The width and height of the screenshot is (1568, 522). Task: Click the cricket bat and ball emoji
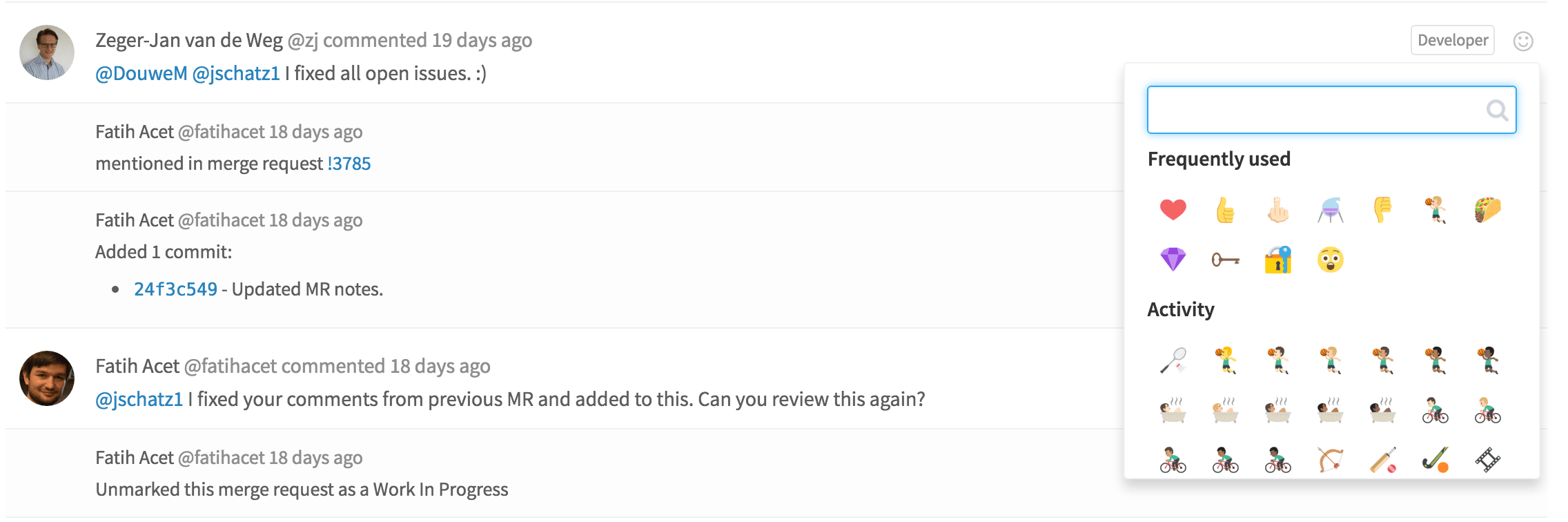(1384, 461)
